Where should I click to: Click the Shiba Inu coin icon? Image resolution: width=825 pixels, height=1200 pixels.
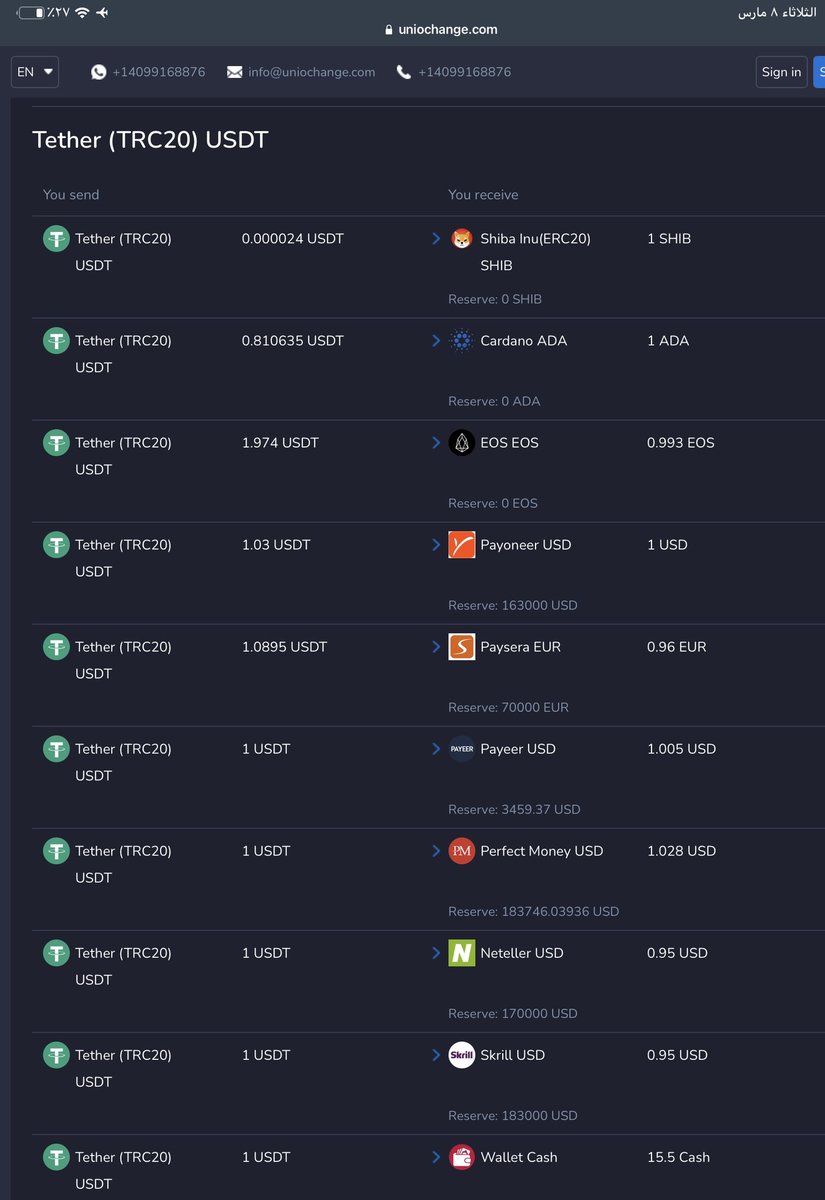[x=461, y=239]
